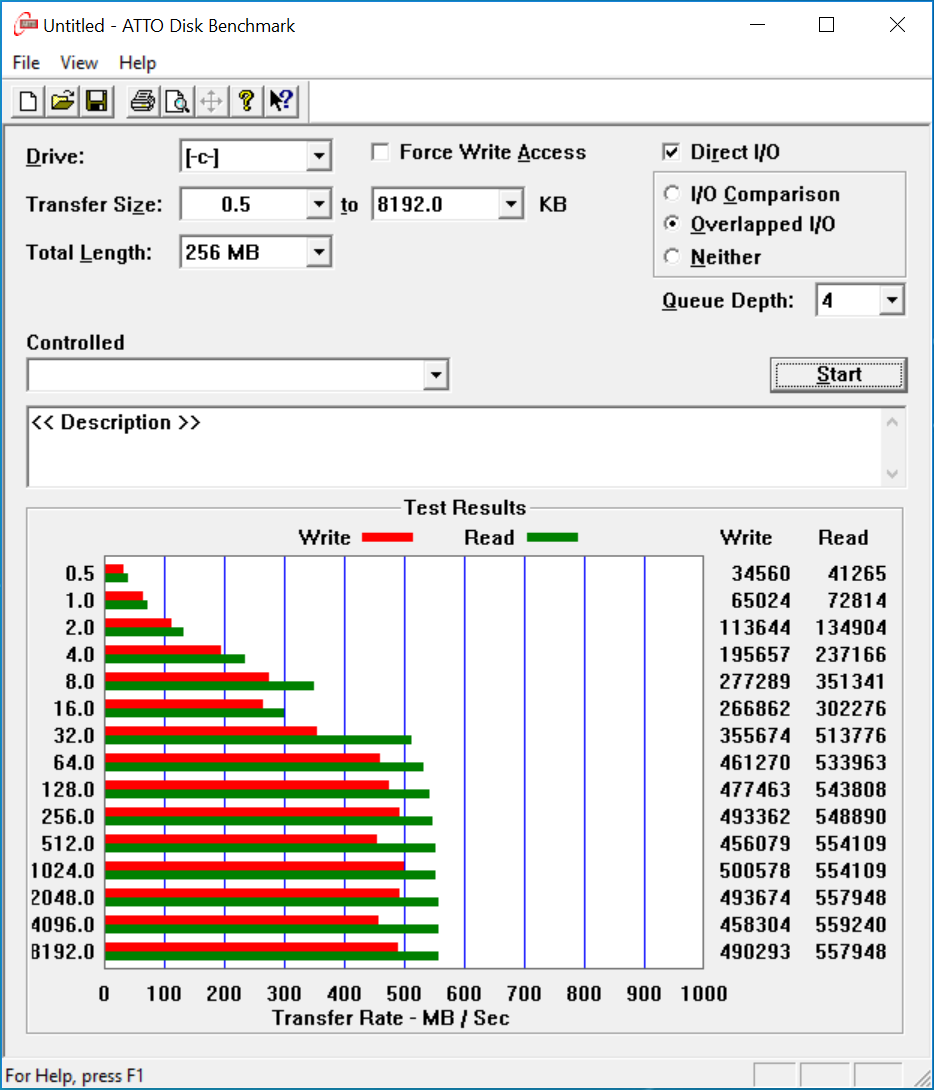
Task: Click the Start button
Action: click(x=839, y=375)
